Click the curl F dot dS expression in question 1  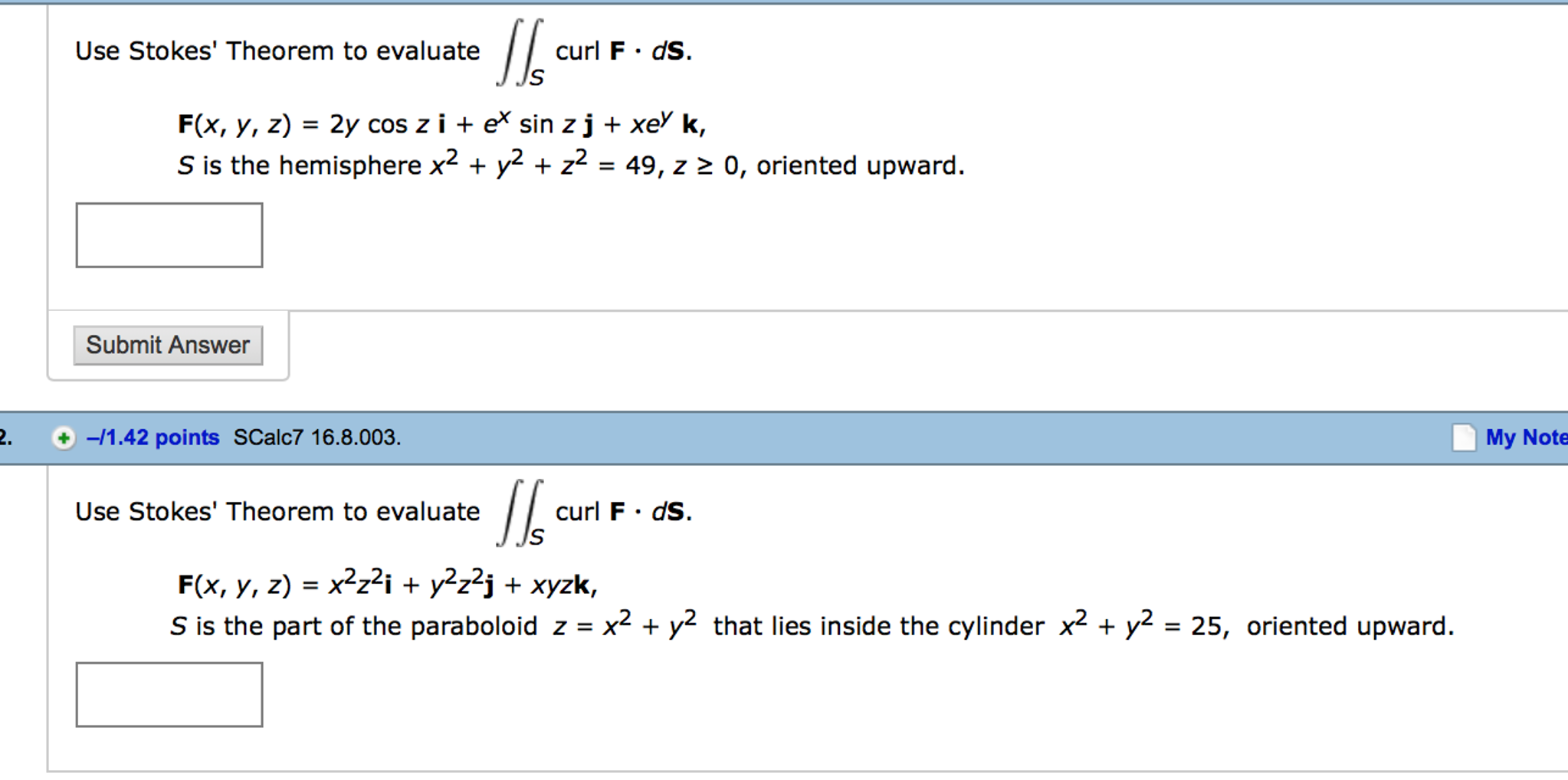pos(621,51)
